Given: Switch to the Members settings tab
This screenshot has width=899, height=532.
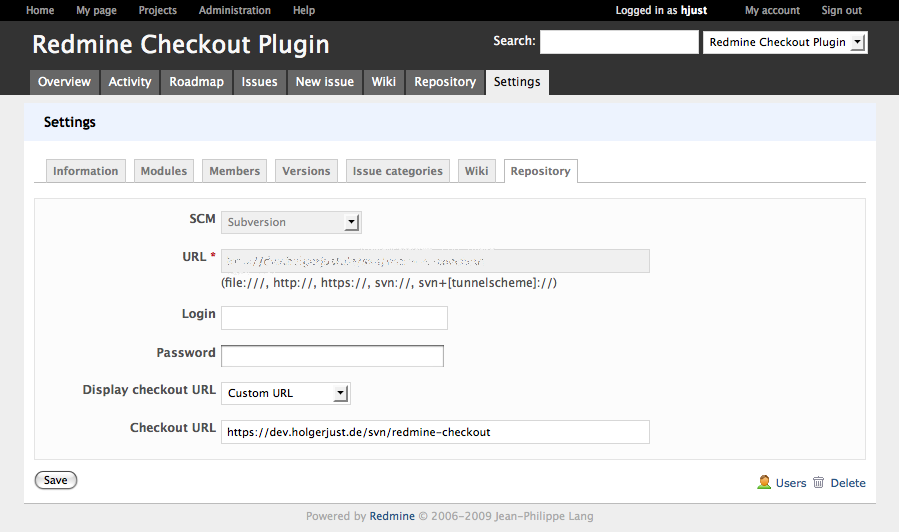Looking at the screenshot, I should pyautogui.click(x=234, y=171).
